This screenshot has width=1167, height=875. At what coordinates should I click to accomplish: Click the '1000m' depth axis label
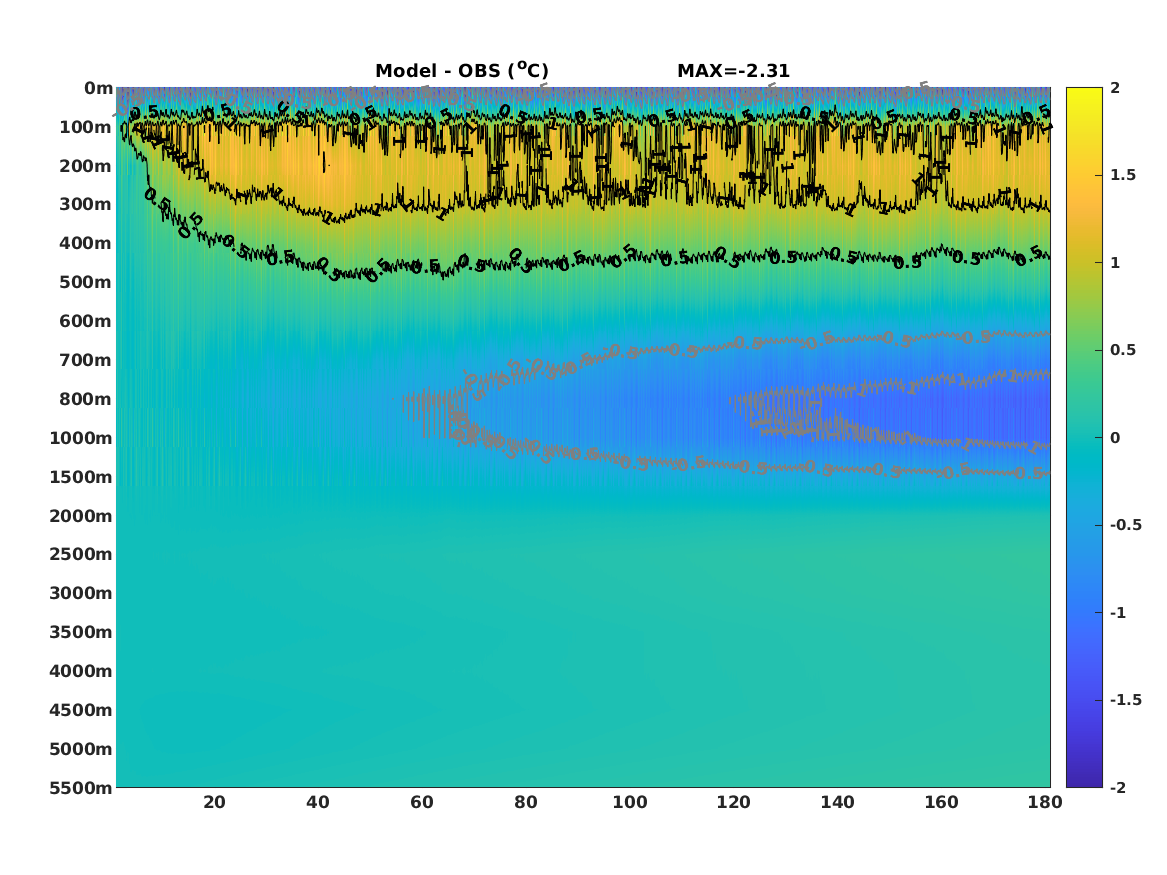(81, 438)
